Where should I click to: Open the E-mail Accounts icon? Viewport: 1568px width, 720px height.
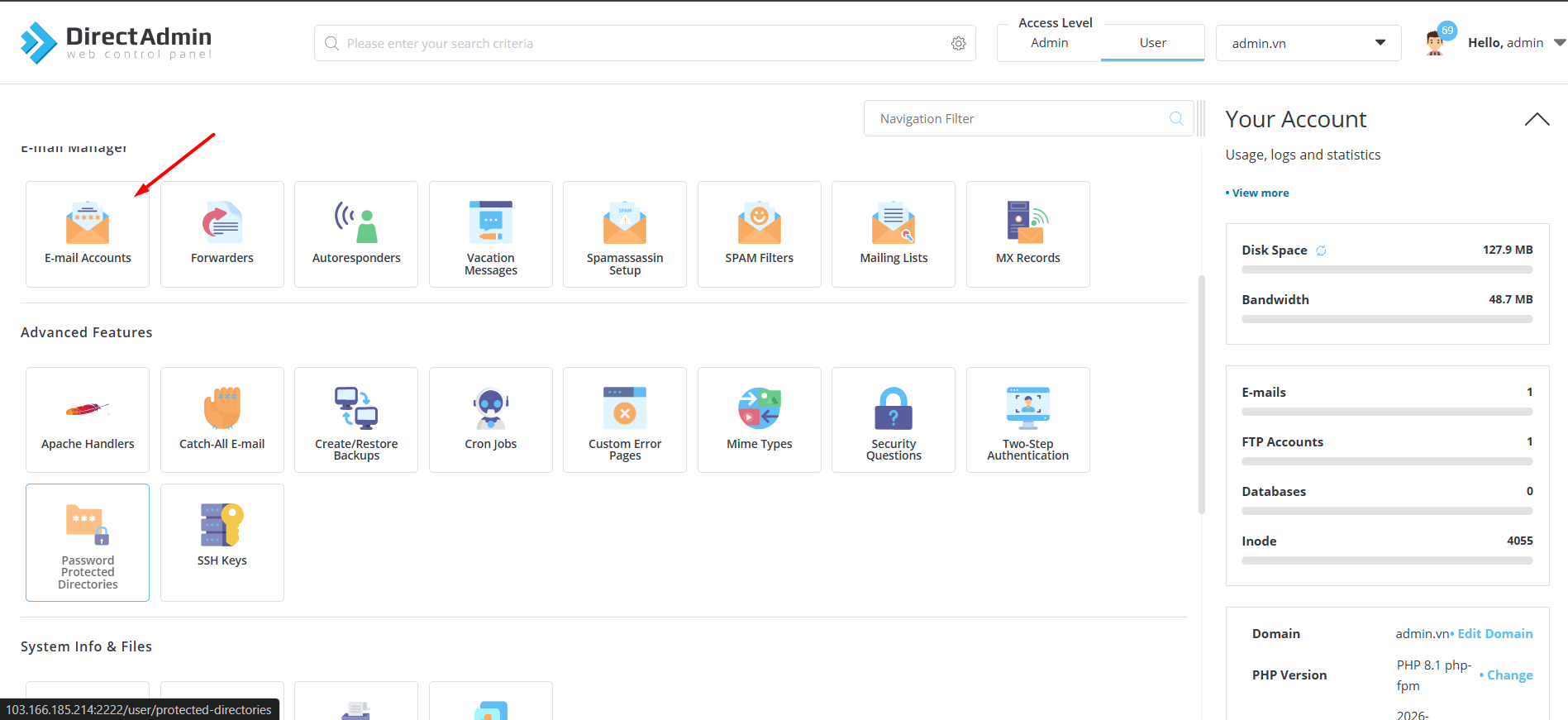[x=88, y=234]
